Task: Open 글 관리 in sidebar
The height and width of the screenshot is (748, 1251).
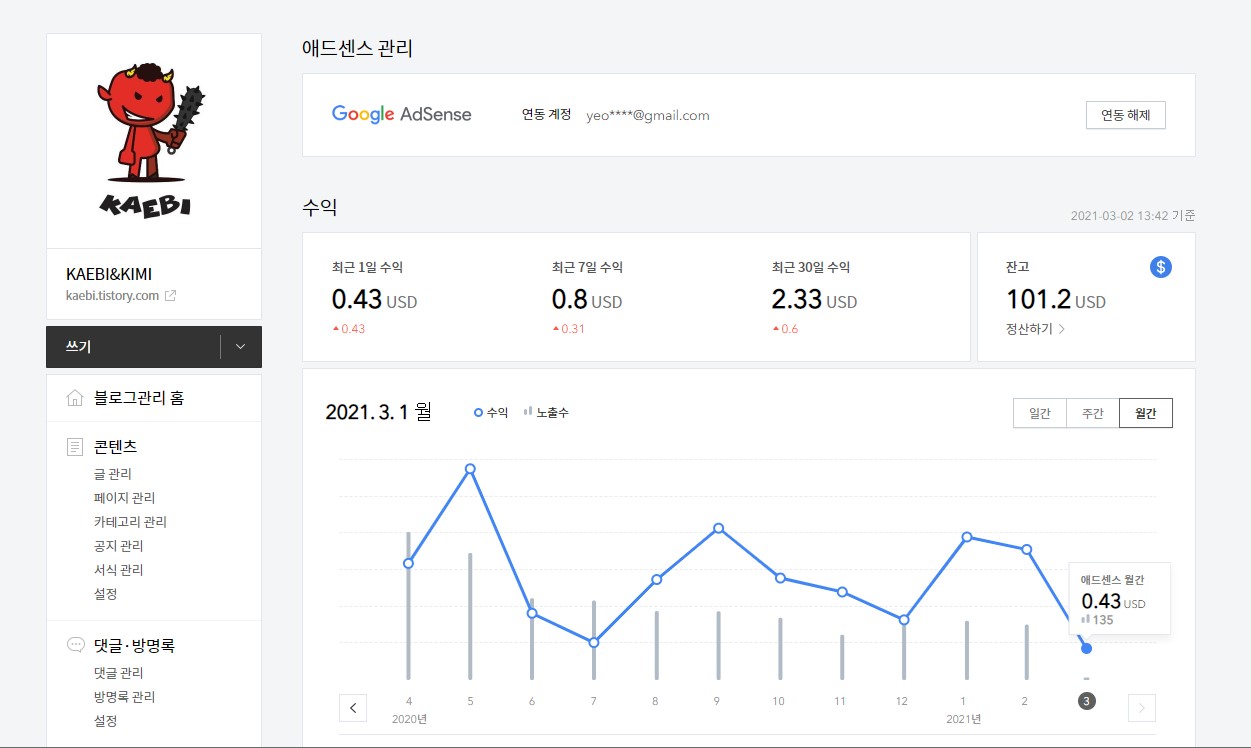Action: point(113,474)
